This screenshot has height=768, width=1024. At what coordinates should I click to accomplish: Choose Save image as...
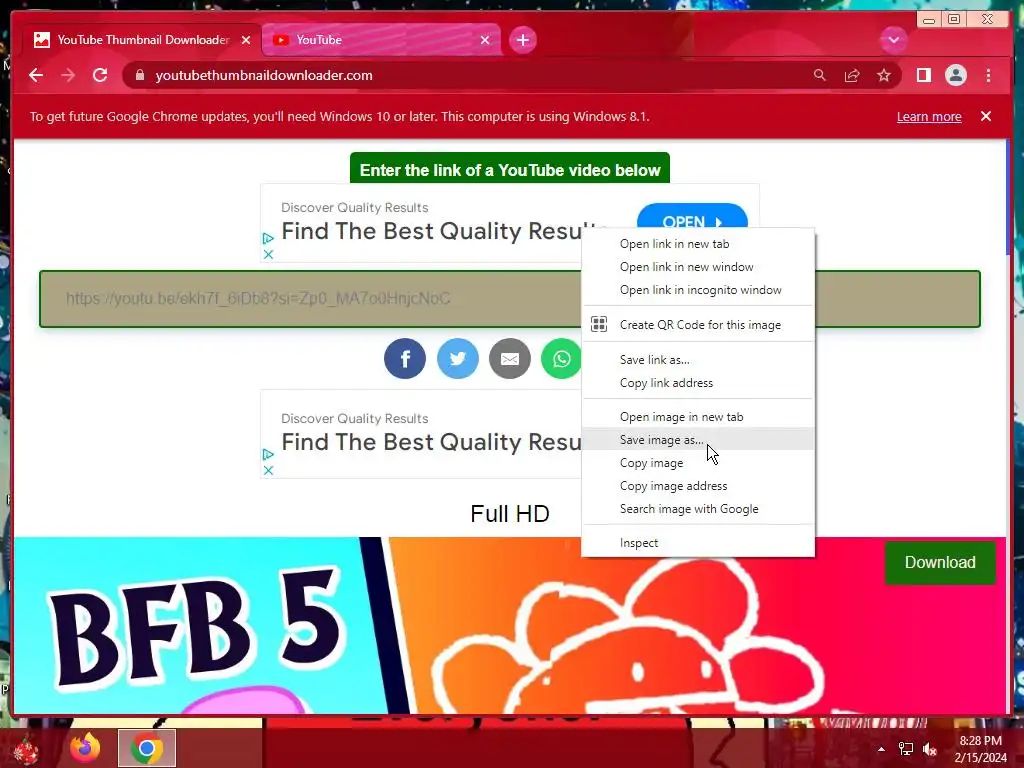pyautogui.click(x=697, y=440)
